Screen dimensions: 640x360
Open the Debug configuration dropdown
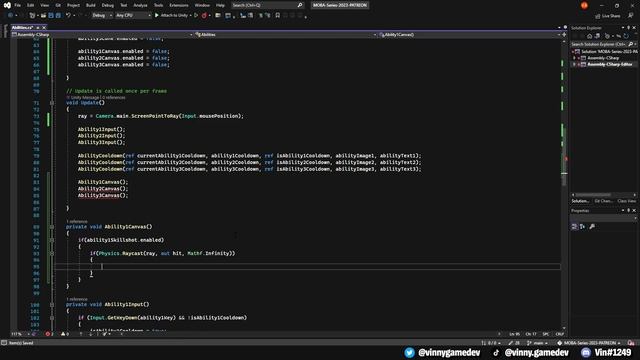point(102,16)
